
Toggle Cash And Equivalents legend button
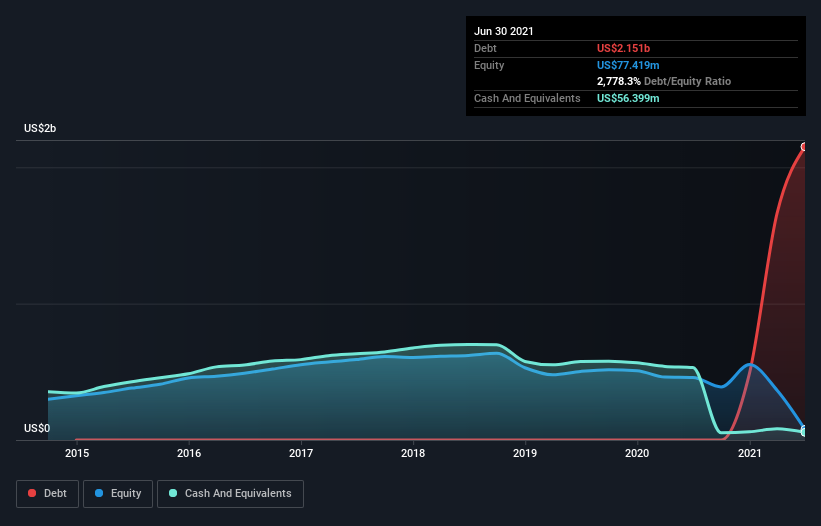point(230,494)
